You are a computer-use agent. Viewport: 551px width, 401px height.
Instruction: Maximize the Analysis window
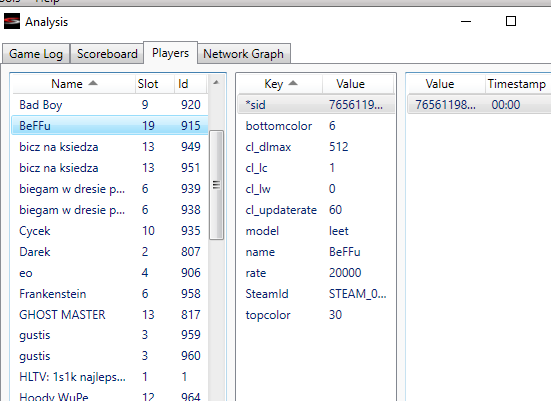point(511,21)
